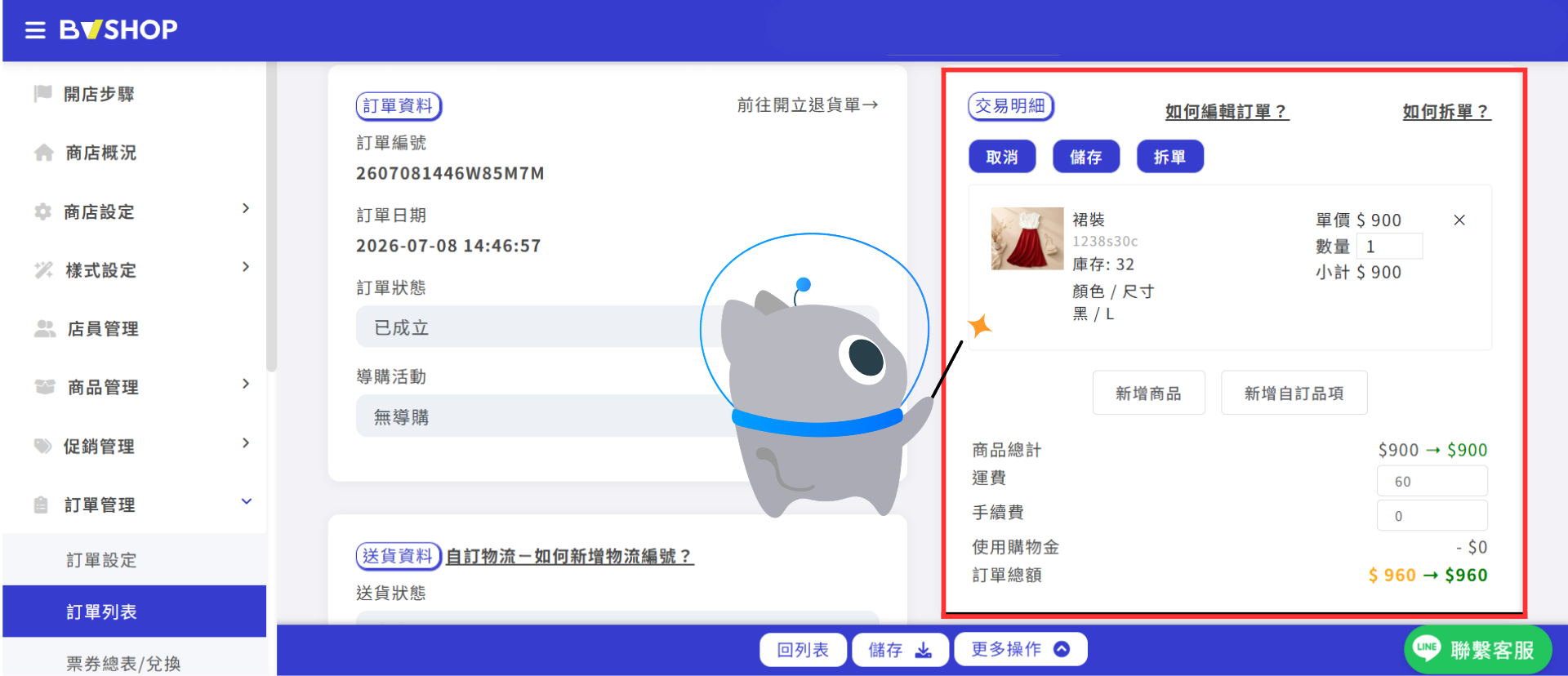1568x676 pixels.
Task: Follow the 前往開立退貨單 link
Action: (x=808, y=105)
